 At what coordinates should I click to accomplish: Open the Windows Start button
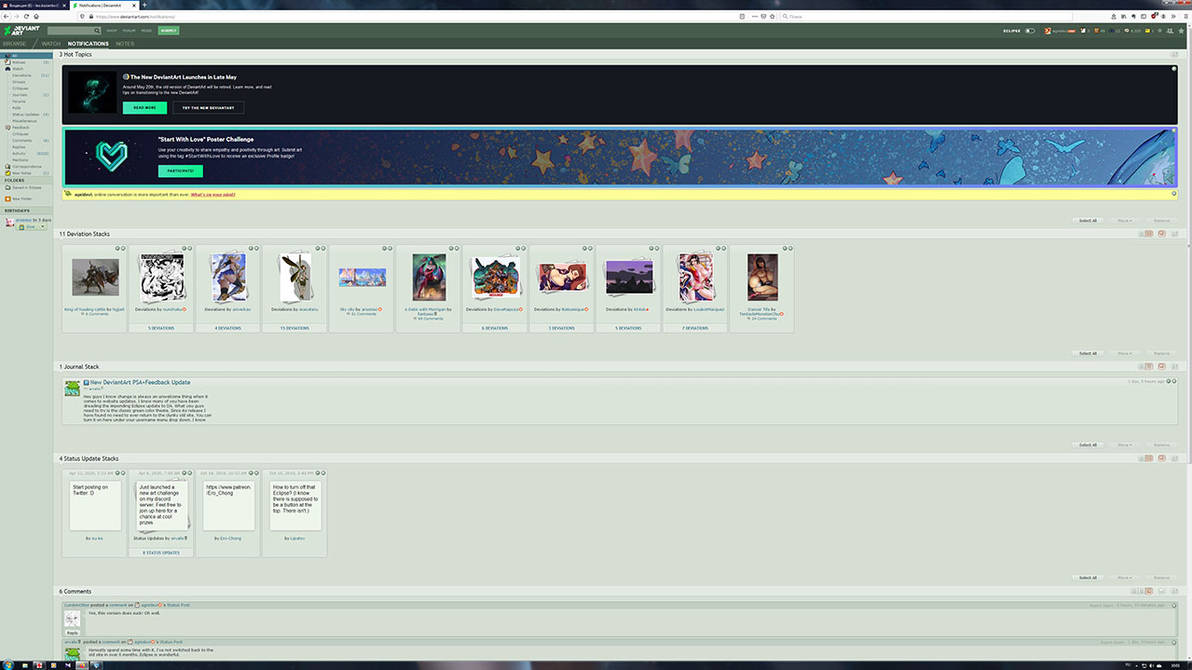(8, 665)
